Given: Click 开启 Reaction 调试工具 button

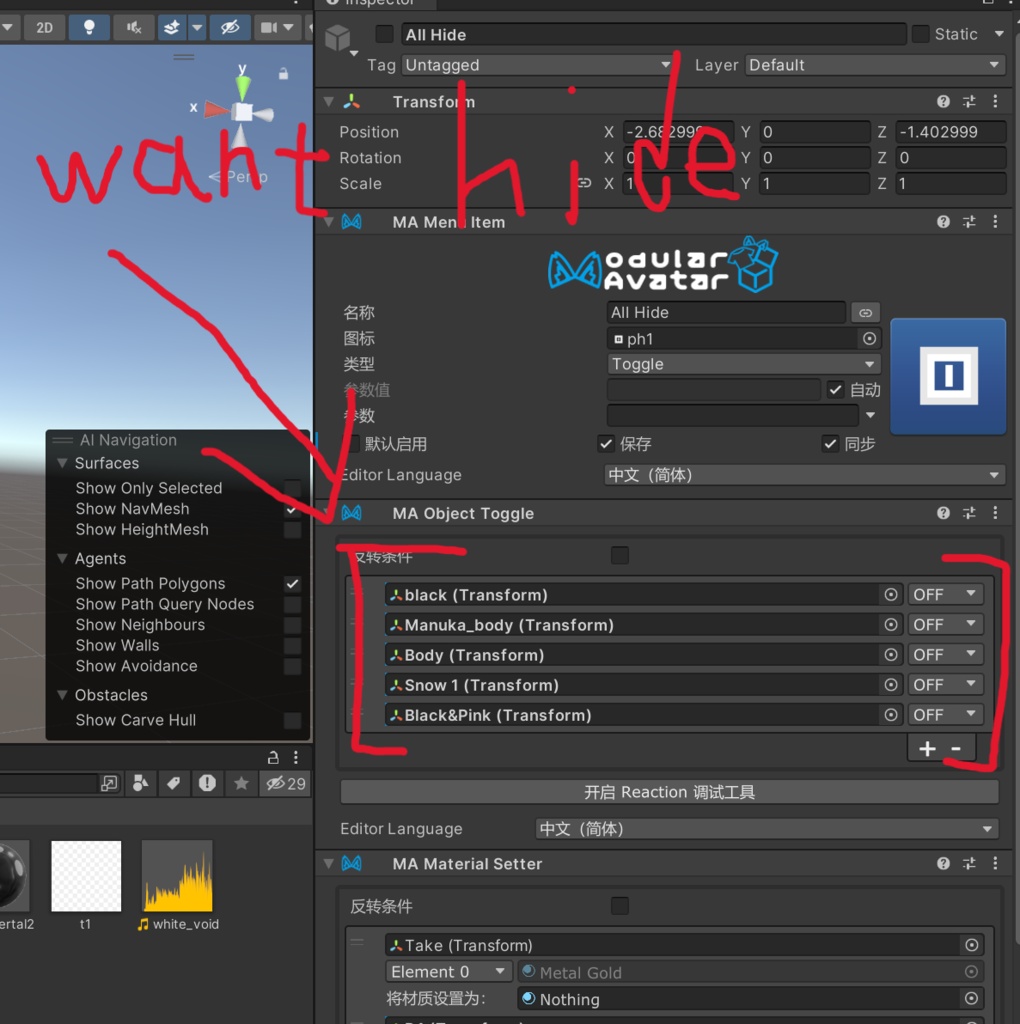Looking at the screenshot, I should [669, 792].
